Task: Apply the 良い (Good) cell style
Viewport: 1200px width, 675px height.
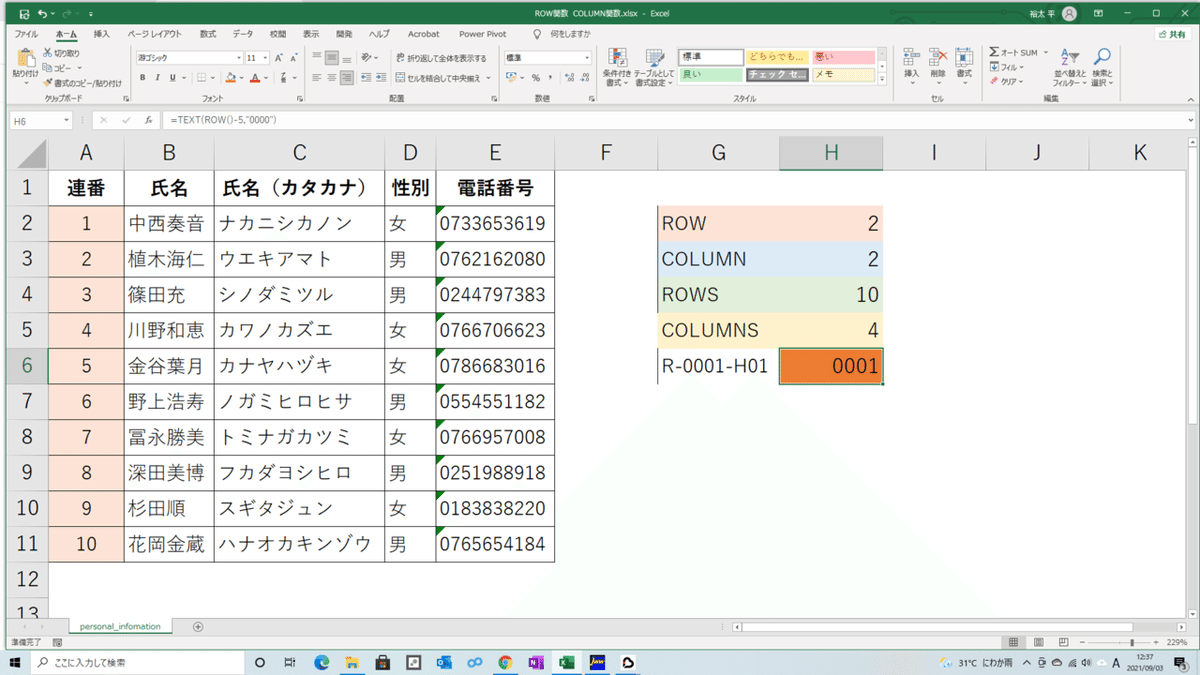Action: [x=711, y=74]
